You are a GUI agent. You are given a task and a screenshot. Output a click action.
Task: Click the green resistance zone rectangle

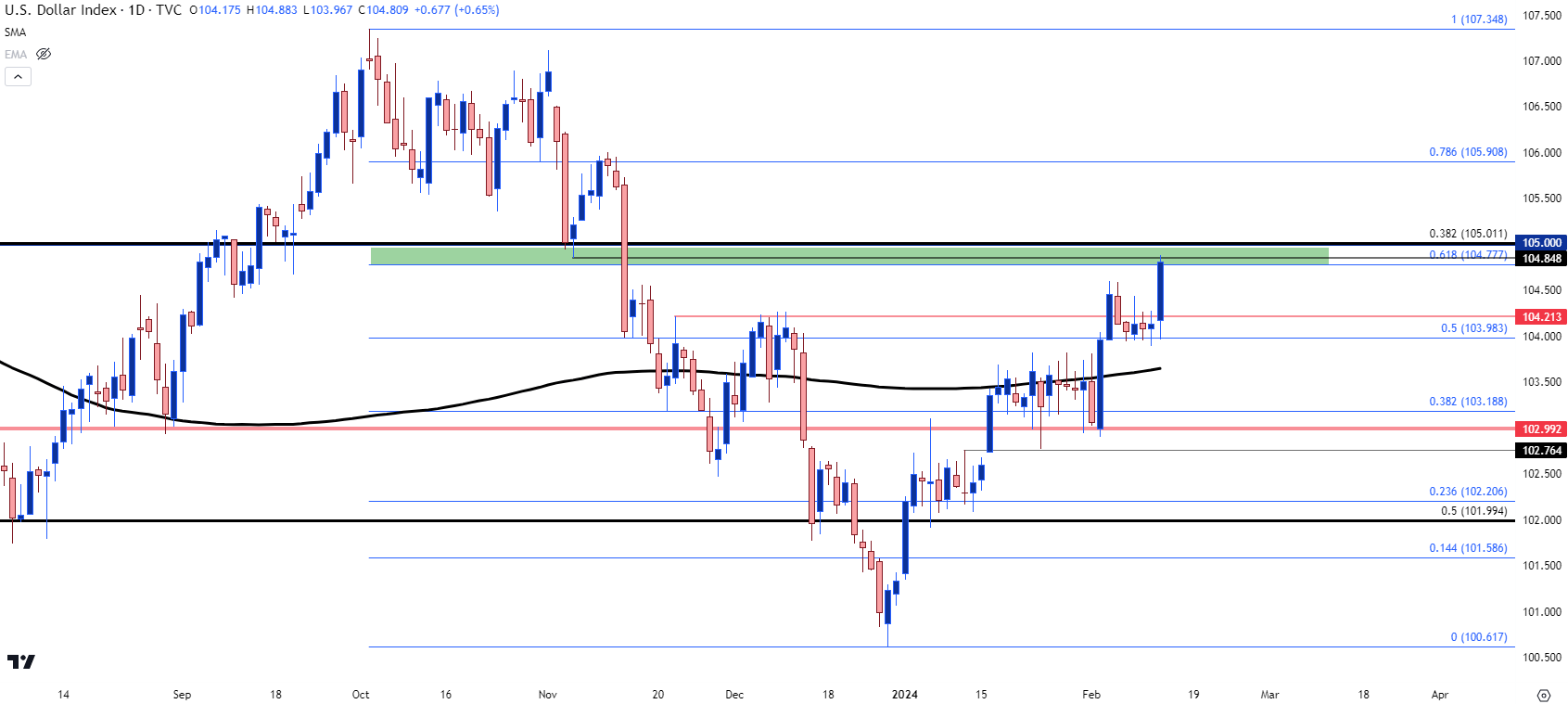pyautogui.click(x=848, y=256)
